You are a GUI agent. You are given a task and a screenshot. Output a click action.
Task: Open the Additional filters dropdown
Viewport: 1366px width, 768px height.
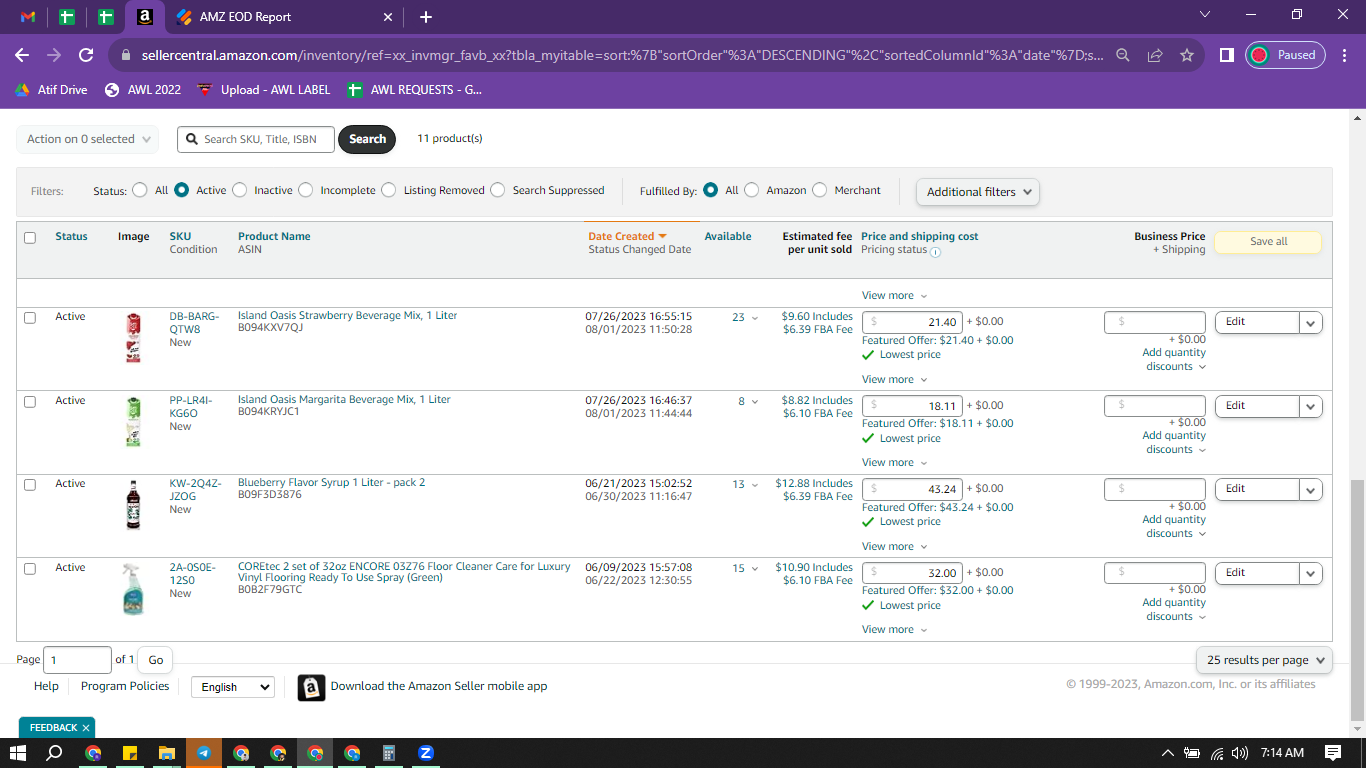978,192
